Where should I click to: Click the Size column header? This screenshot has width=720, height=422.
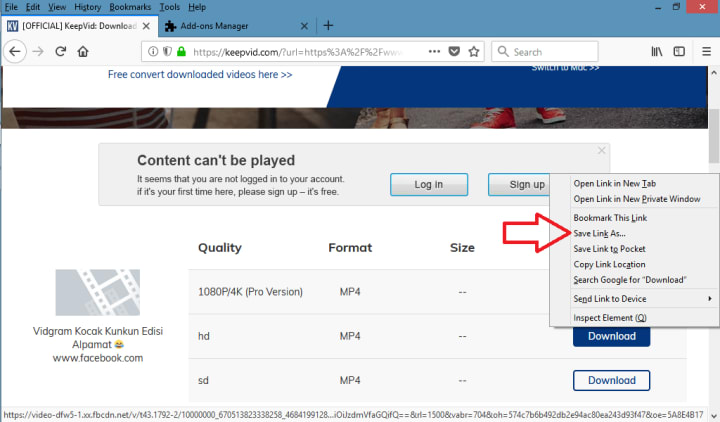462,248
